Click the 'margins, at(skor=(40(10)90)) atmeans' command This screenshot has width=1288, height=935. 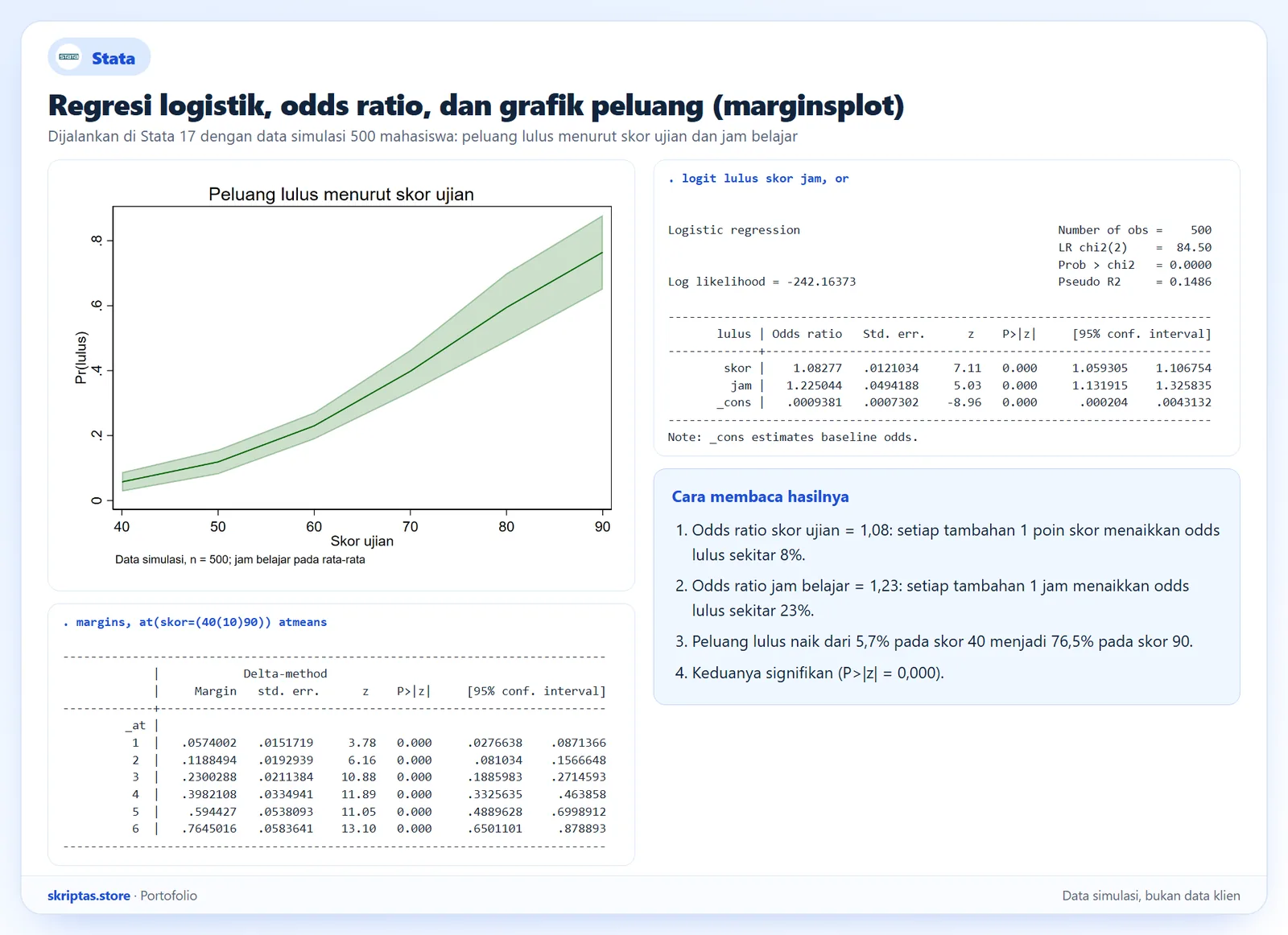click(195, 622)
